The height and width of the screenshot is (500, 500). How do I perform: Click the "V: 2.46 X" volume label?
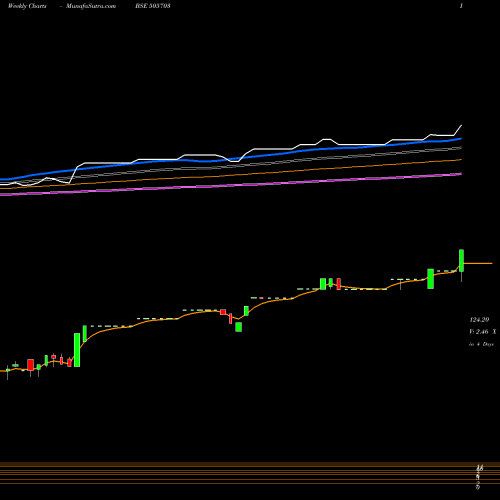pyautogui.click(x=482, y=332)
